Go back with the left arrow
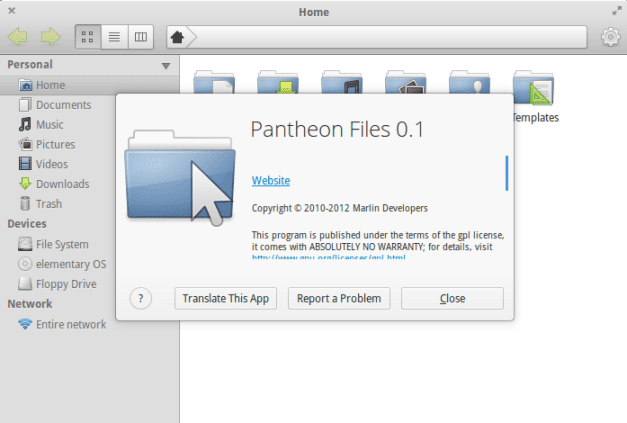The width and height of the screenshot is (627, 423). point(18,37)
